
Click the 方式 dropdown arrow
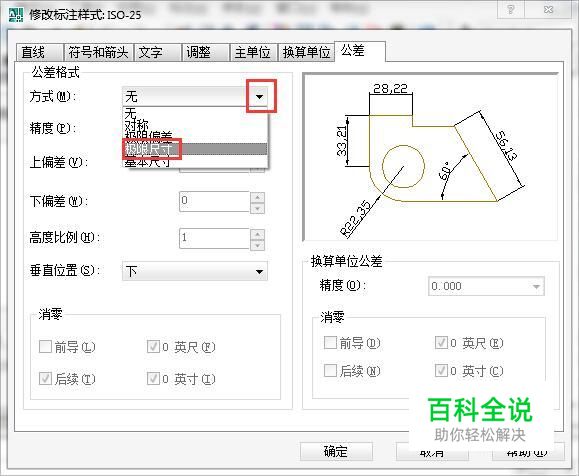tap(260, 97)
